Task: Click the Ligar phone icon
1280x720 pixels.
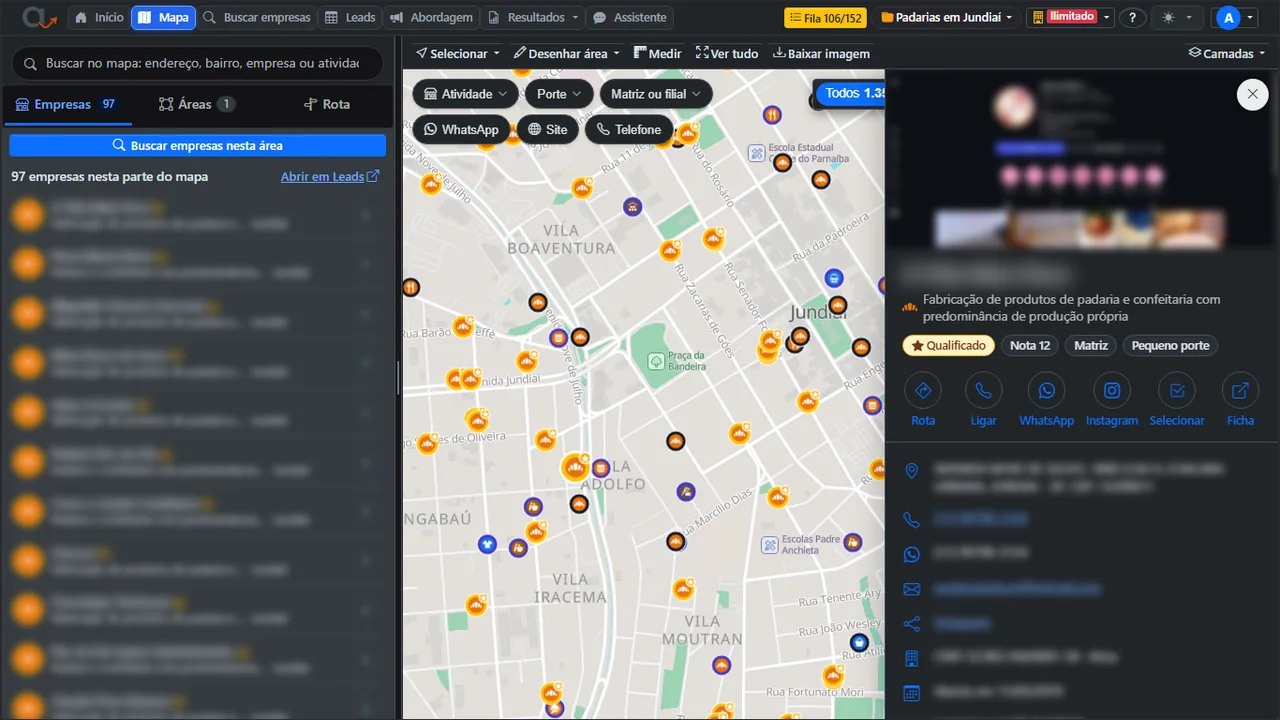Action: tap(983, 391)
